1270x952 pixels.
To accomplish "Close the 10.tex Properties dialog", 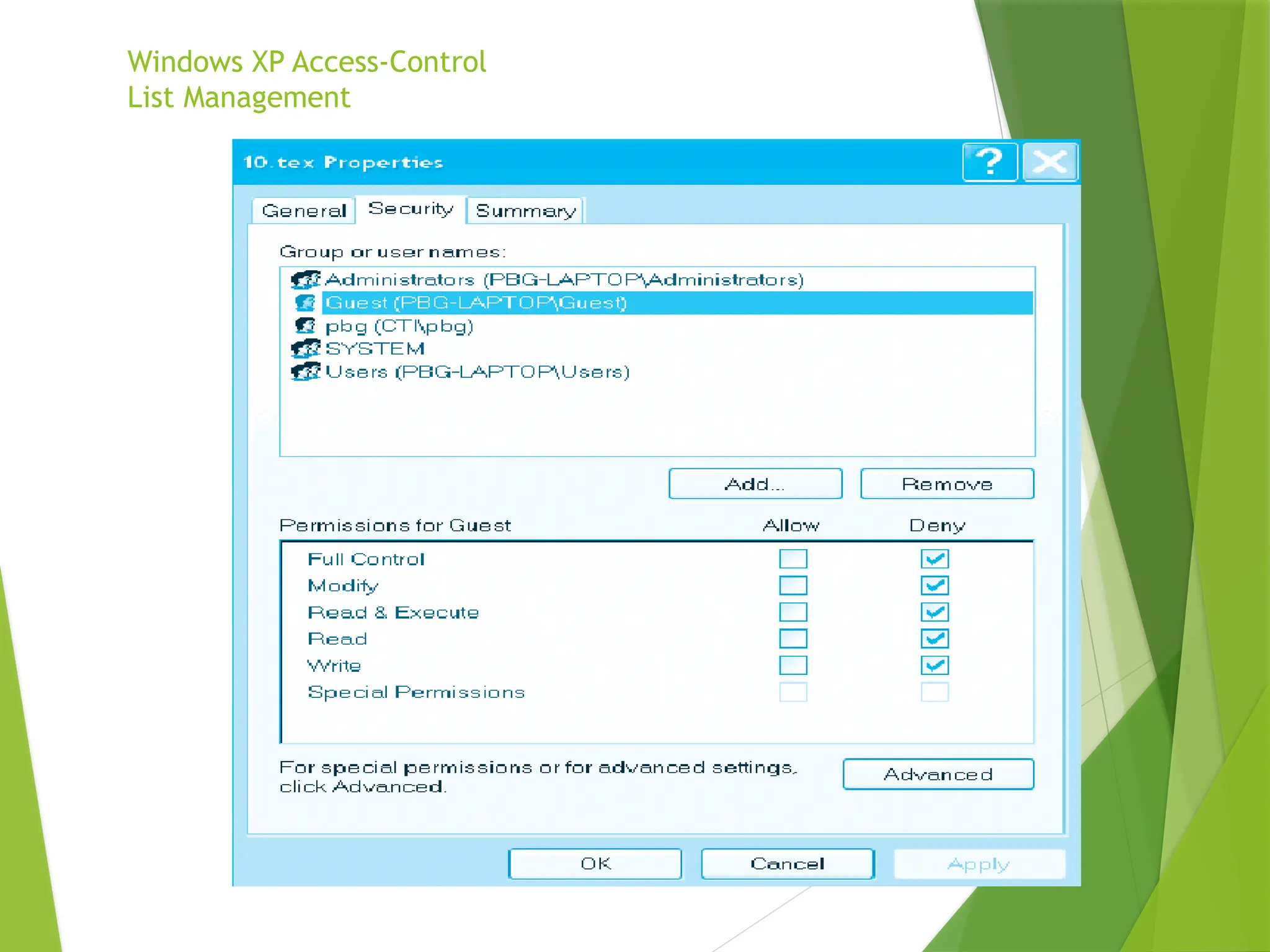I will [1050, 162].
